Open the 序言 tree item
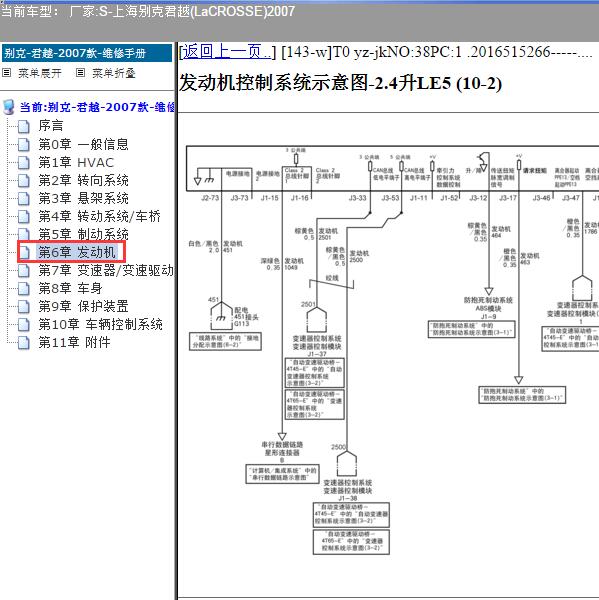The width and height of the screenshot is (599, 600). 51,126
